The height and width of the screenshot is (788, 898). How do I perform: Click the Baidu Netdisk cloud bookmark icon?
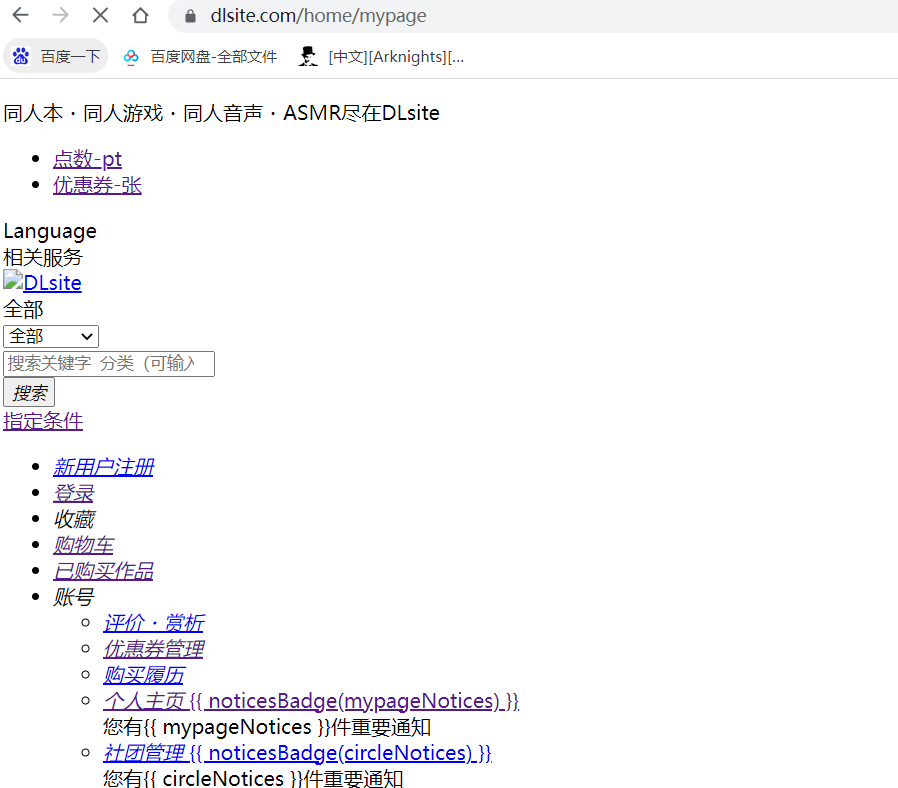131,57
